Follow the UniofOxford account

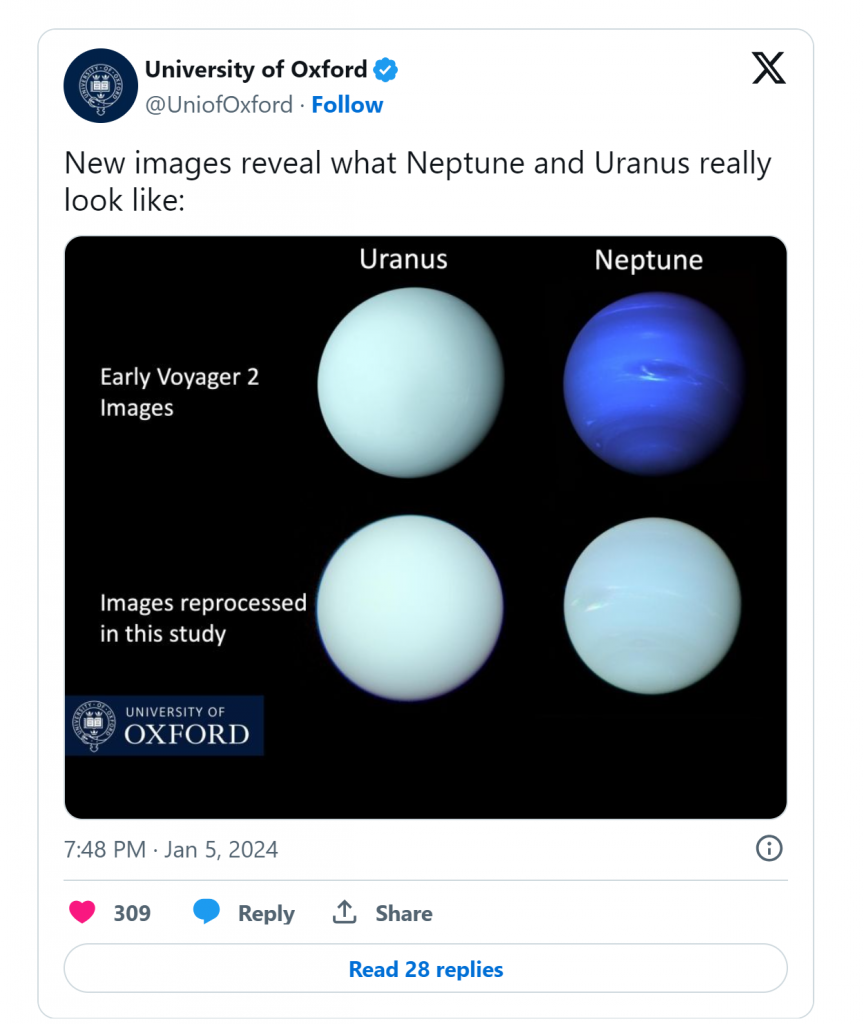[x=347, y=105]
